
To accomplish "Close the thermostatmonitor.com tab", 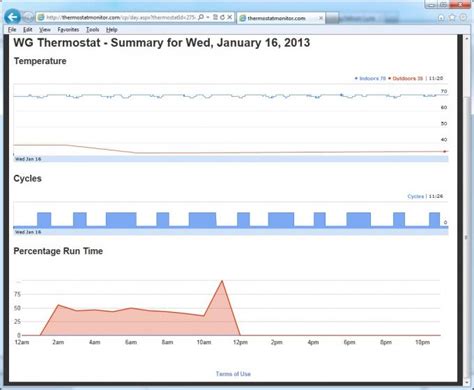I will [321, 18].
